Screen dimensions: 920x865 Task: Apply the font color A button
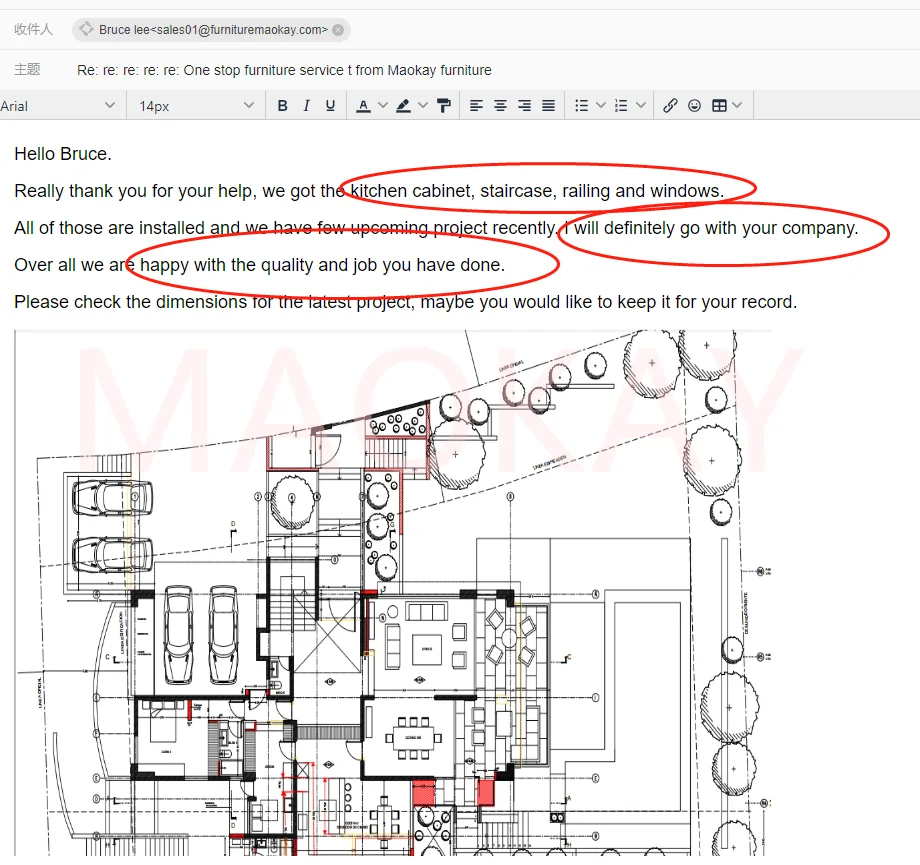point(363,106)
